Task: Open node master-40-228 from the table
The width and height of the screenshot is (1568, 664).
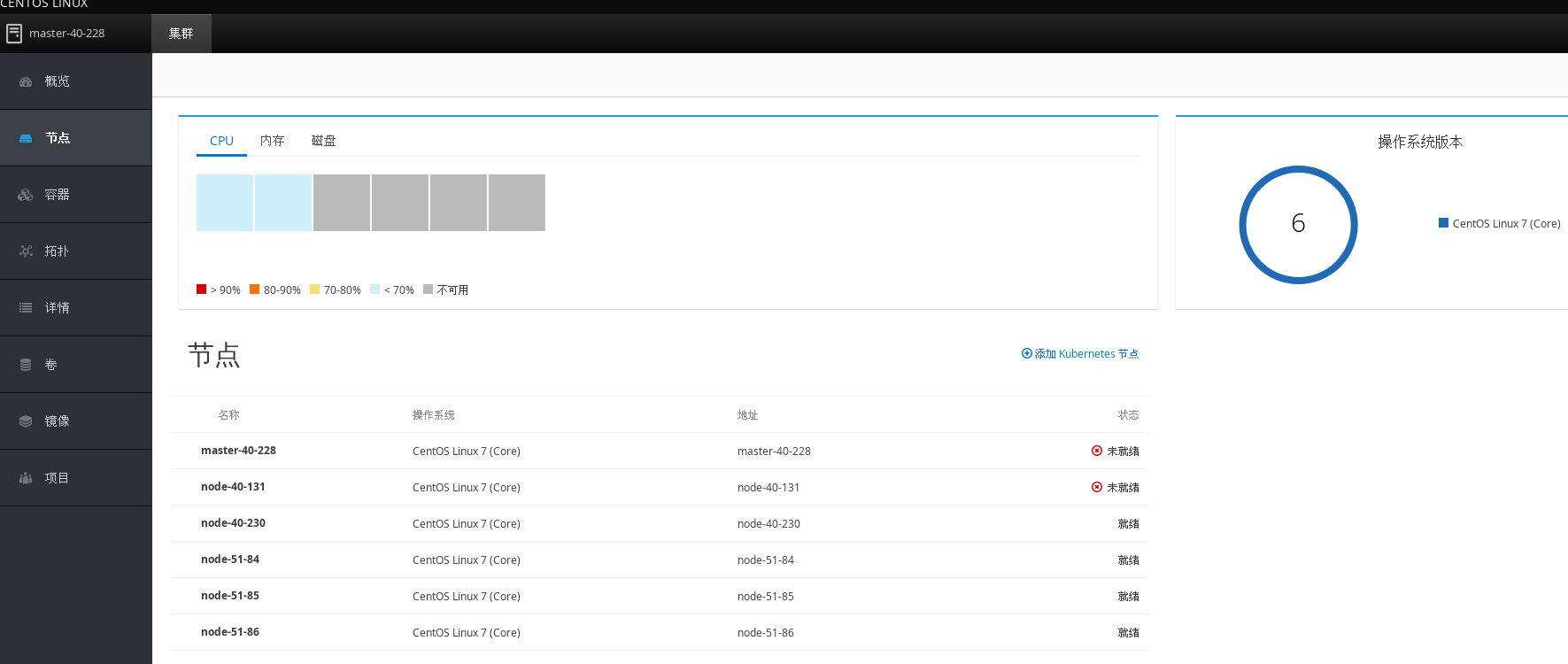Action: coord(238,451)
